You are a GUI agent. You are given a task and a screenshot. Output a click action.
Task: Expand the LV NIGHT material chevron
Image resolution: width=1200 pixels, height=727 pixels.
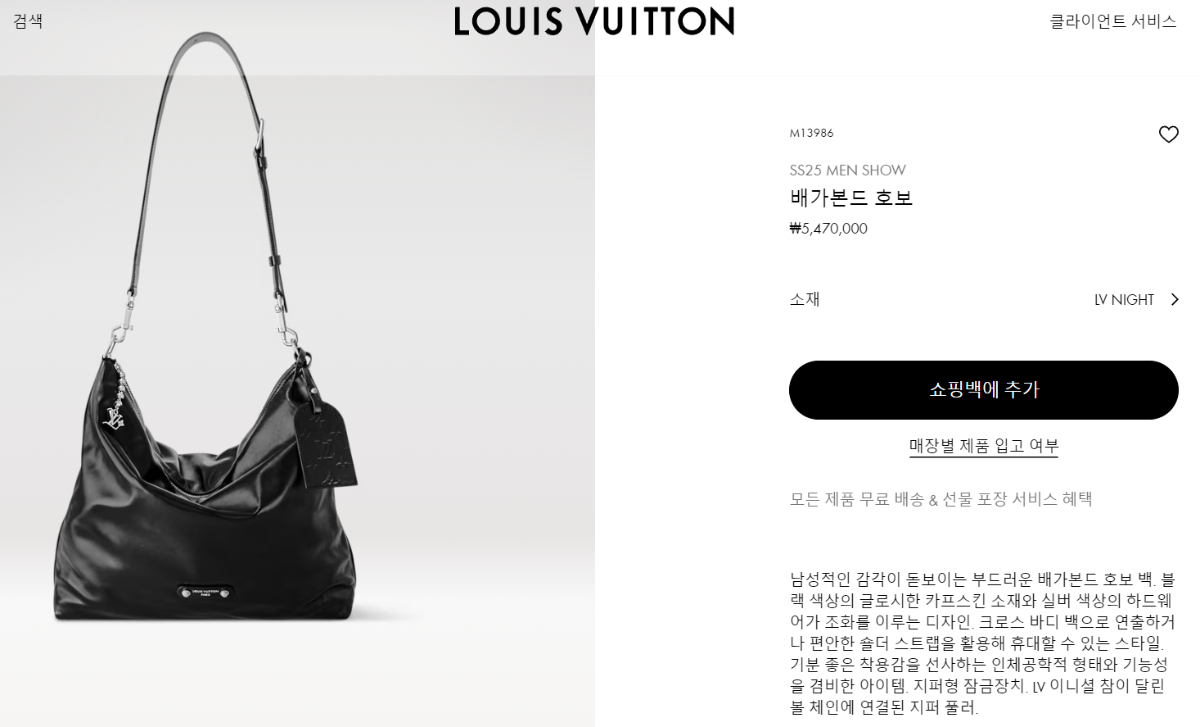coord(1174,299)
